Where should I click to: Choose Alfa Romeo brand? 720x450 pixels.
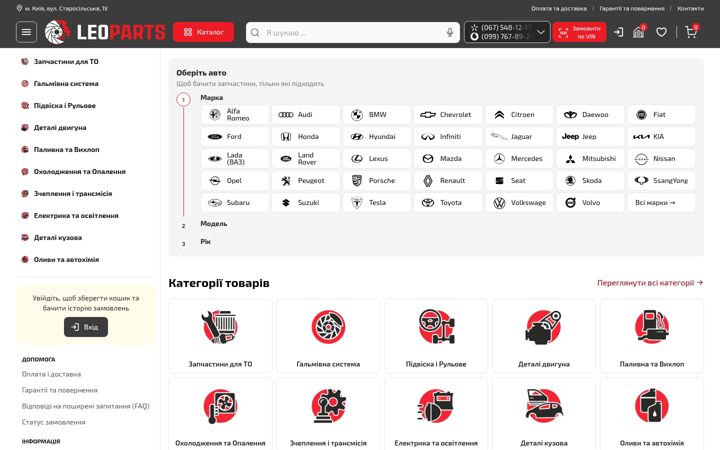(x=235, y=115)
